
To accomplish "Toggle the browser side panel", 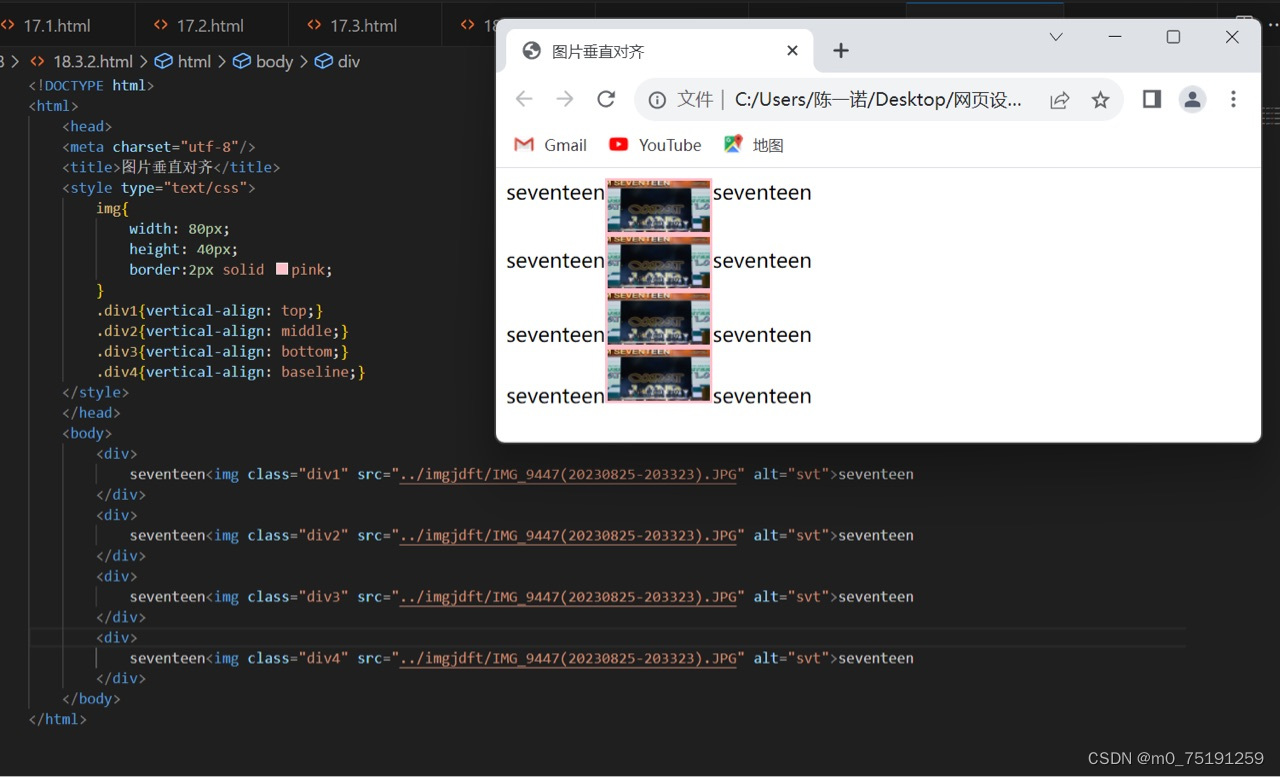I will (1152, 99).
